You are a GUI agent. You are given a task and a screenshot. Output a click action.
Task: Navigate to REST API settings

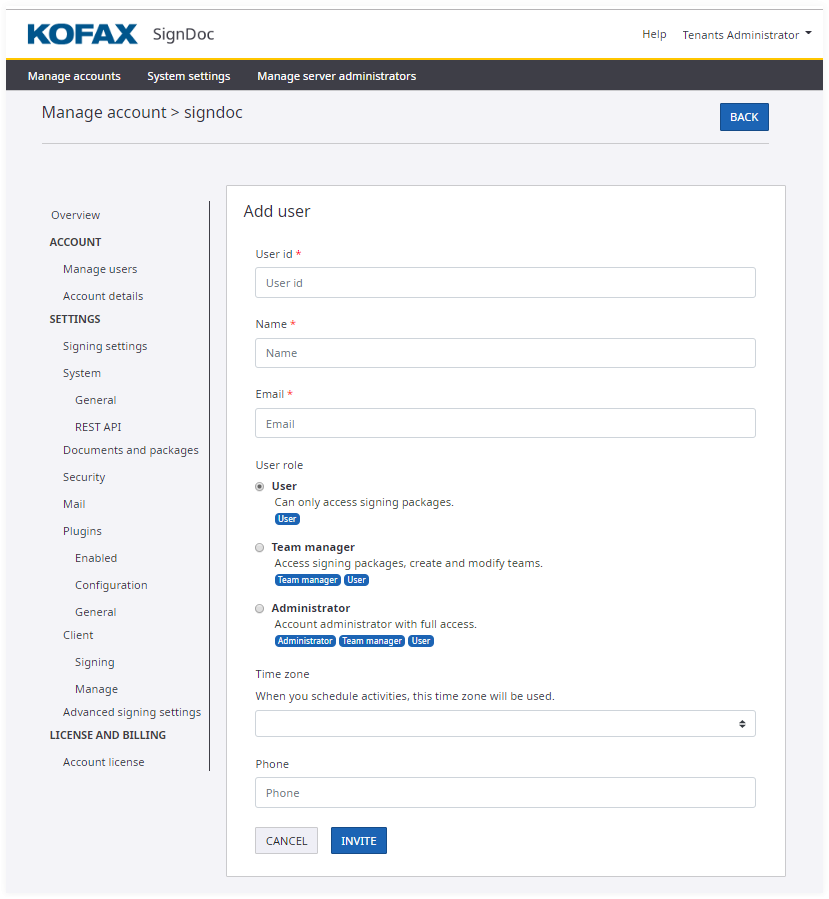pos(98,427)
